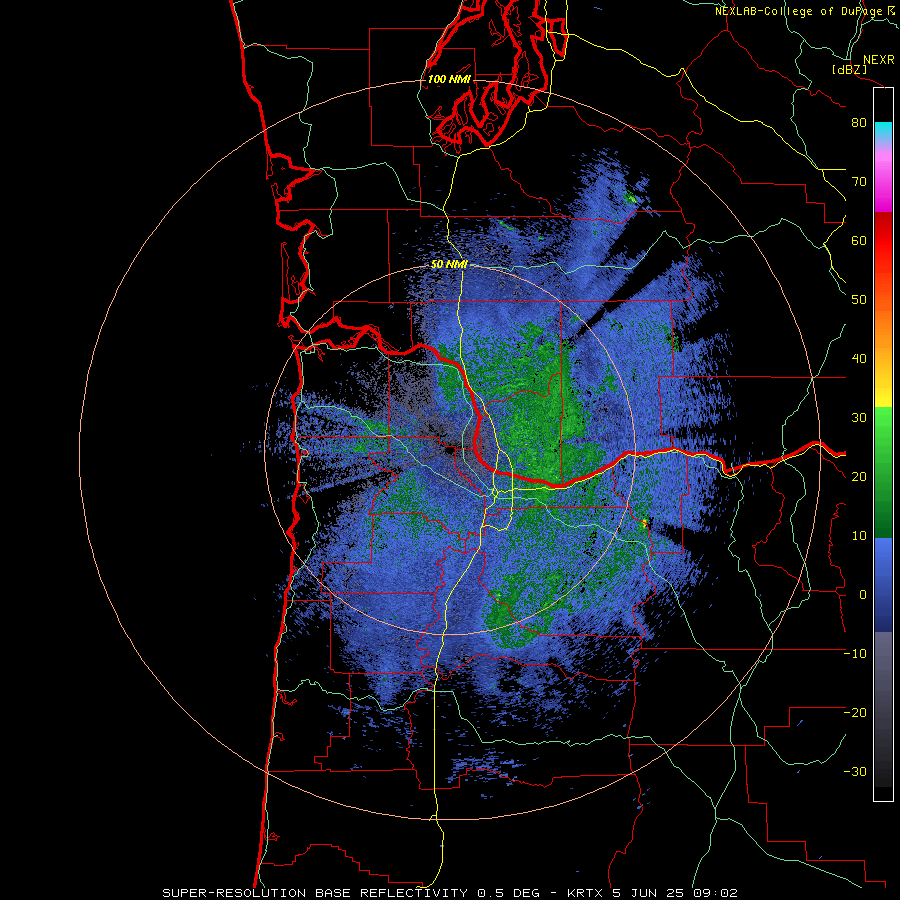Click the -10 value on the dBZ scale
The width and height of the screenshot is (900, 900).
[x=855, y=654]
